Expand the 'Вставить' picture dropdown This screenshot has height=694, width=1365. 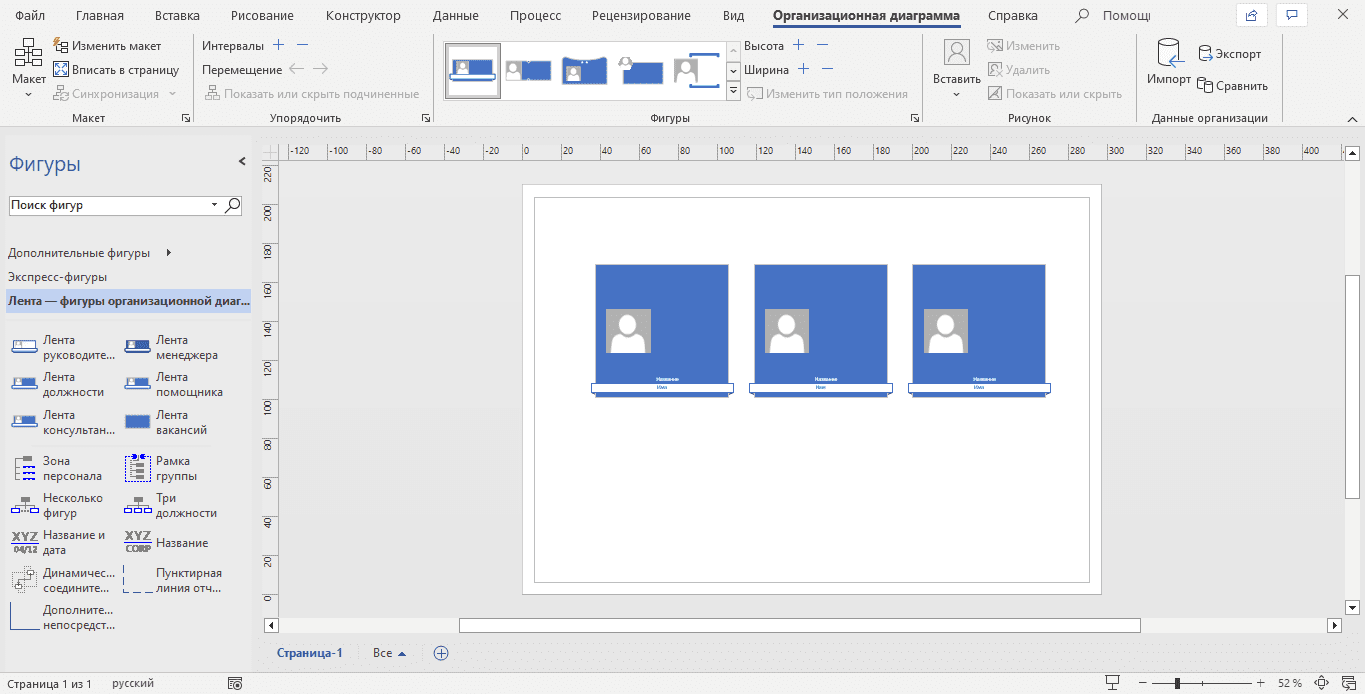[x=956, y=94]
